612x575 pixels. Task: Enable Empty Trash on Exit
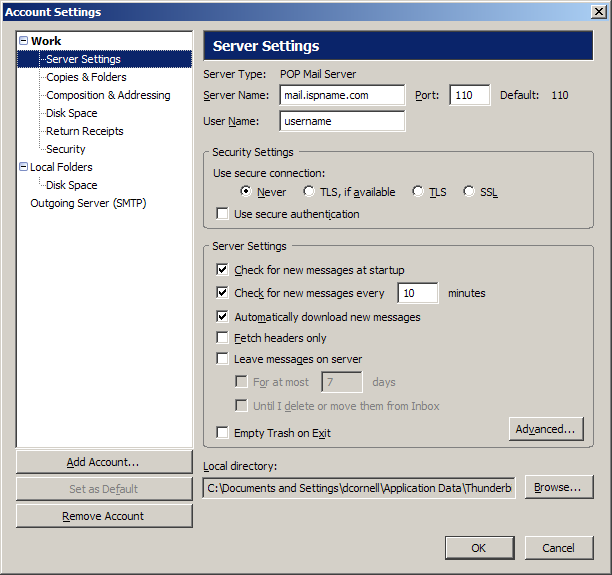tap(222, 433)
